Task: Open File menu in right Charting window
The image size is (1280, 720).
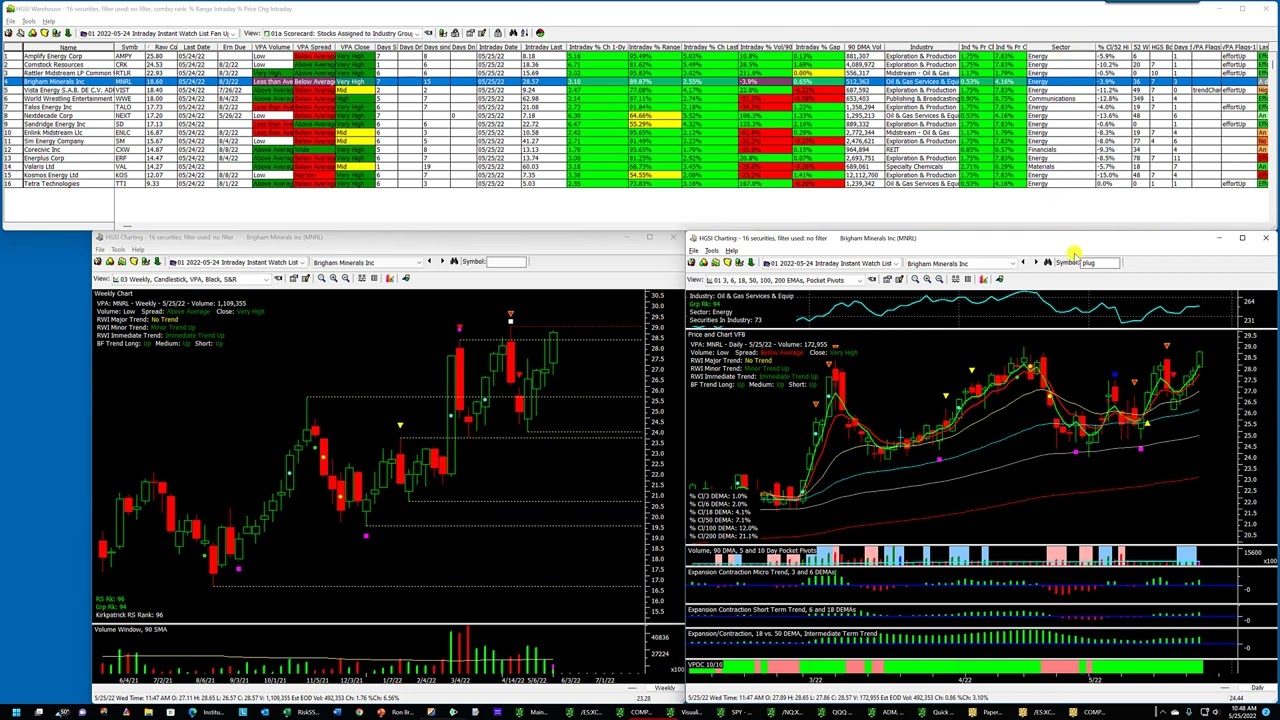Action: 694,251
